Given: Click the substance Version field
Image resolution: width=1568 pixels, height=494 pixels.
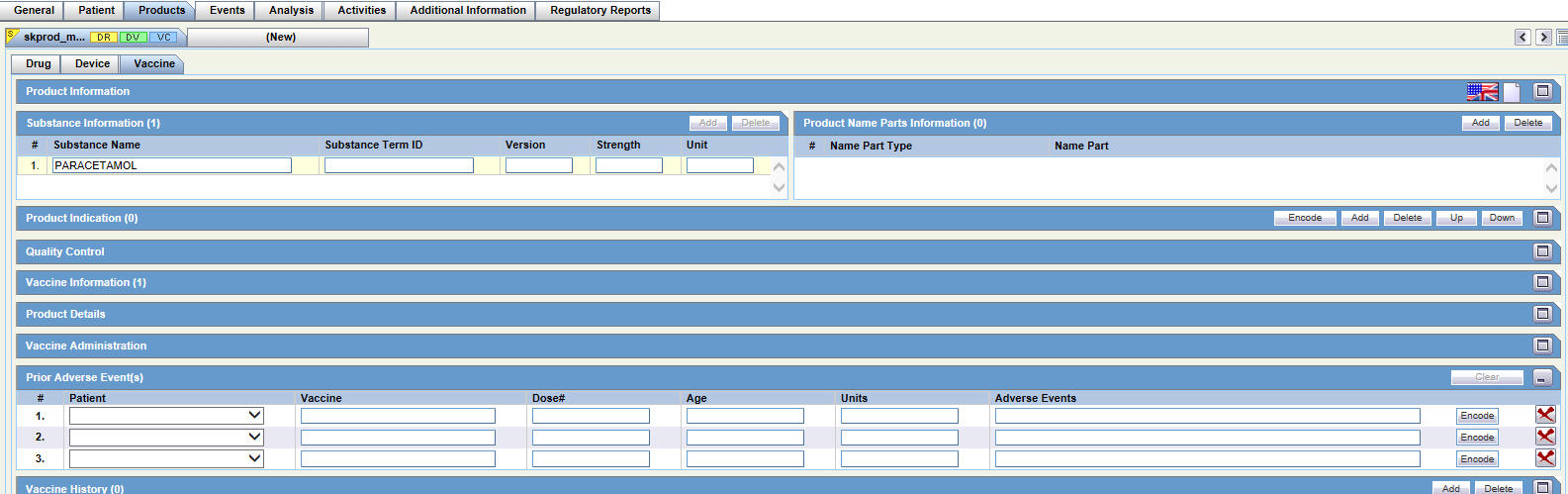Looking at the screenshot, I should [x=539, y=165].
